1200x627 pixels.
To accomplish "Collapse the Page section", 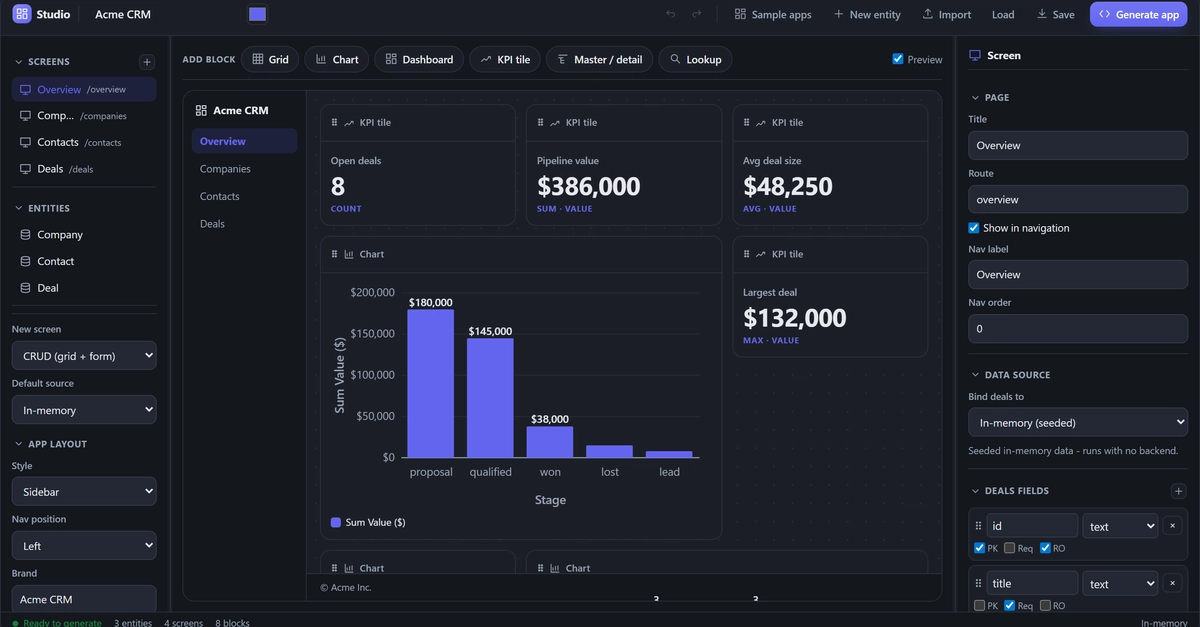I will tap(976, 98).
